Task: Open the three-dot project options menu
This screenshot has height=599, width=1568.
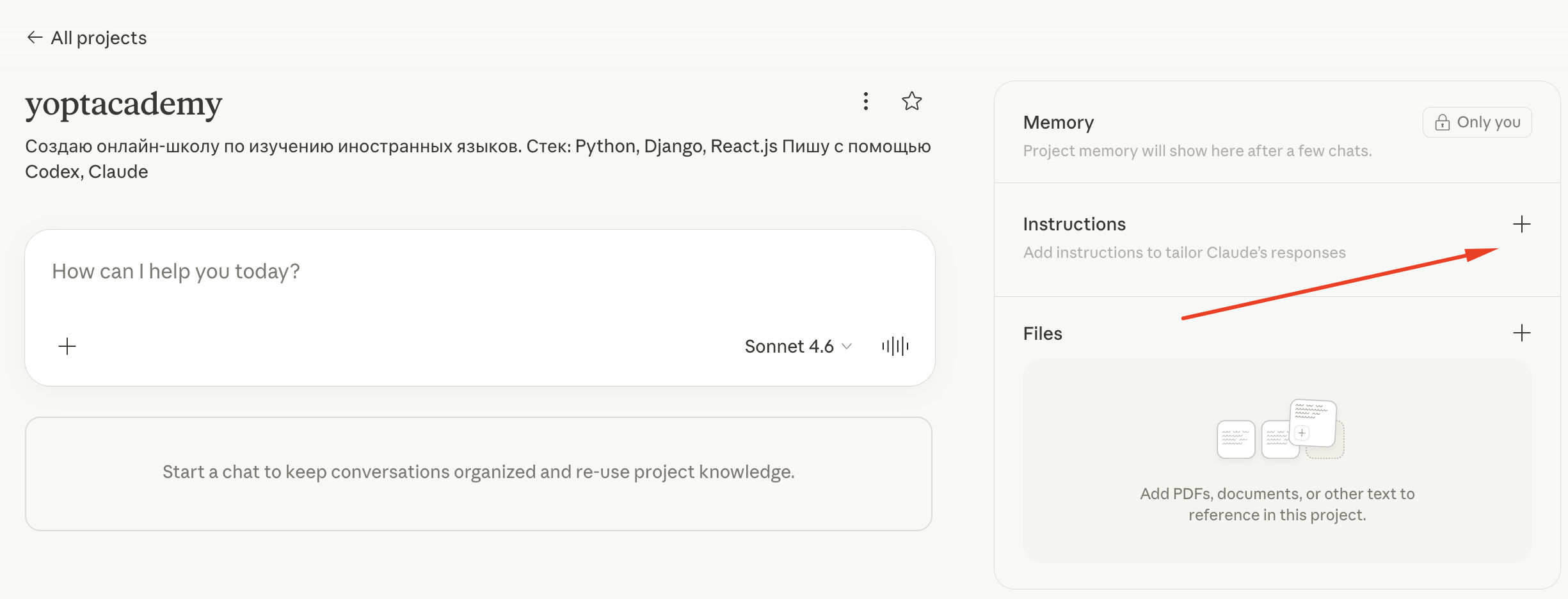Action: [865, 101]
